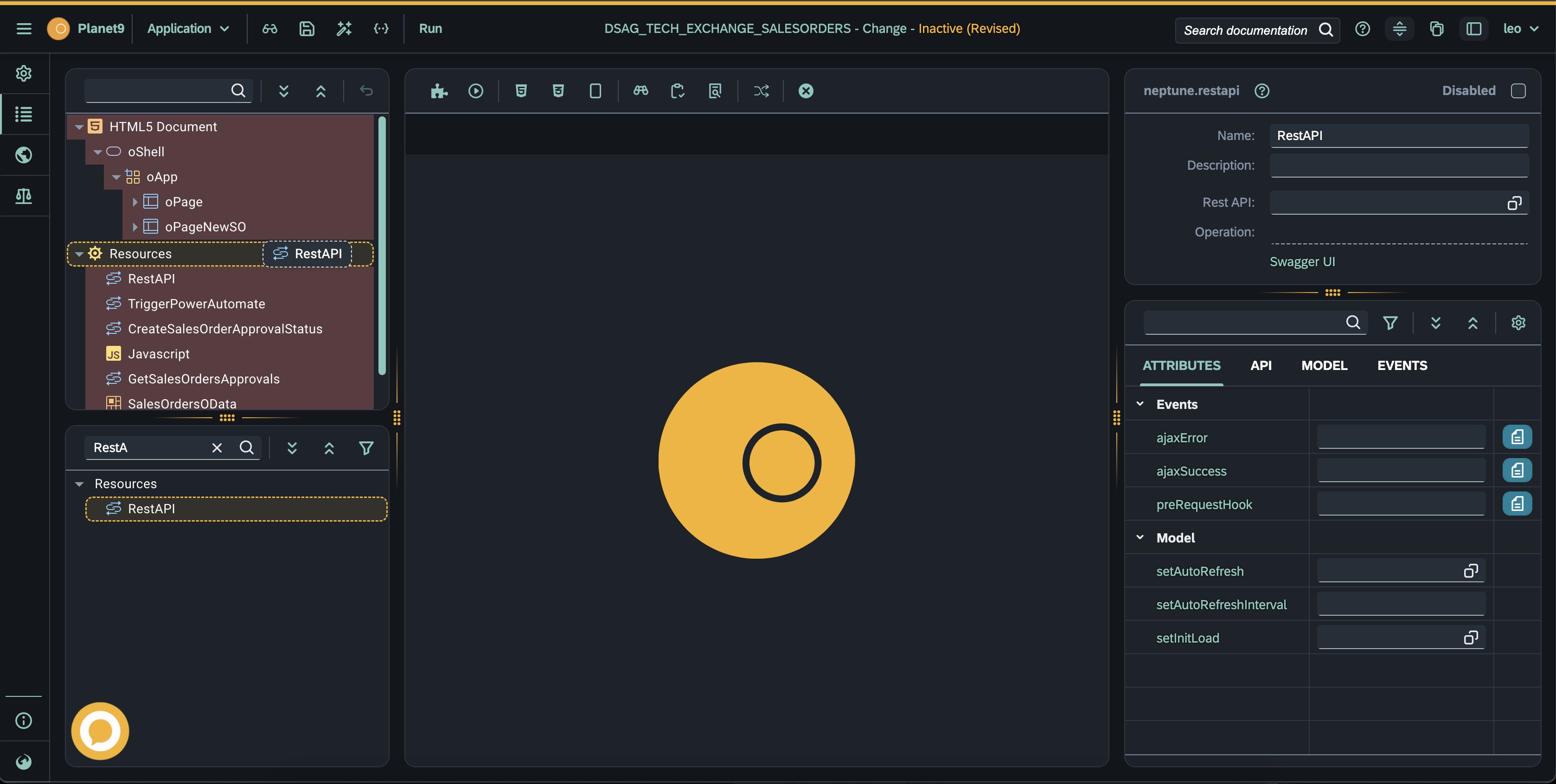Expand the oPageNewSO tree node

click(x=135, y=227)
